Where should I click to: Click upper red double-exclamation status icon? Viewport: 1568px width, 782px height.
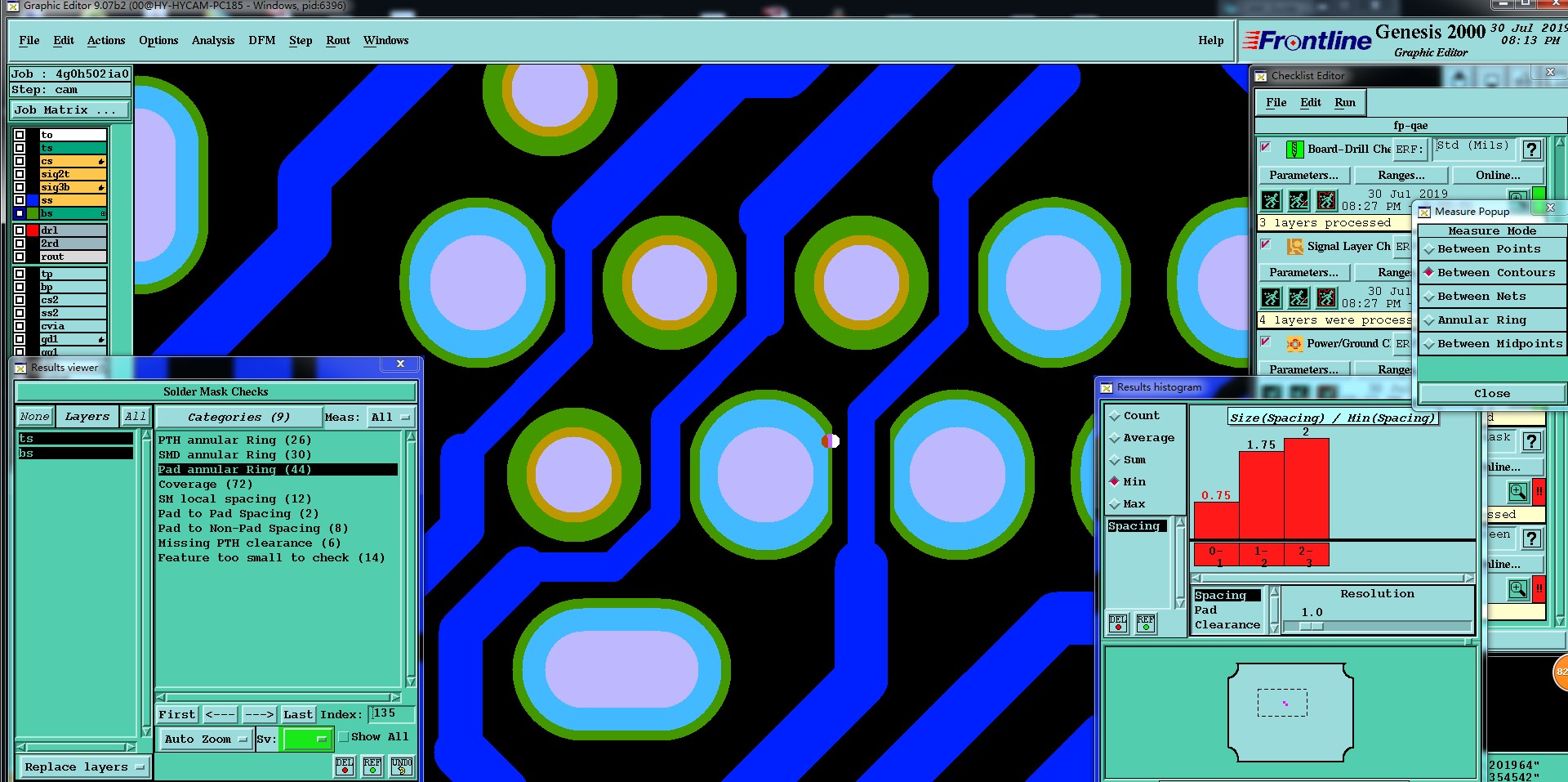1539,492
